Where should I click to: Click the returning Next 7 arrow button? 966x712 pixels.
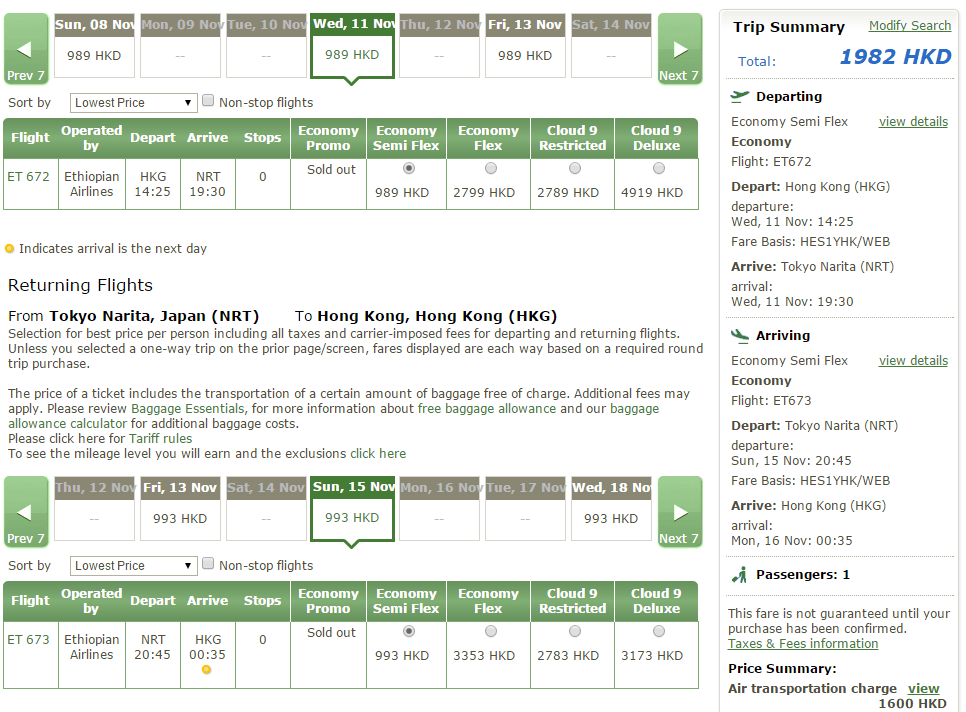click(x=680, y=512)
